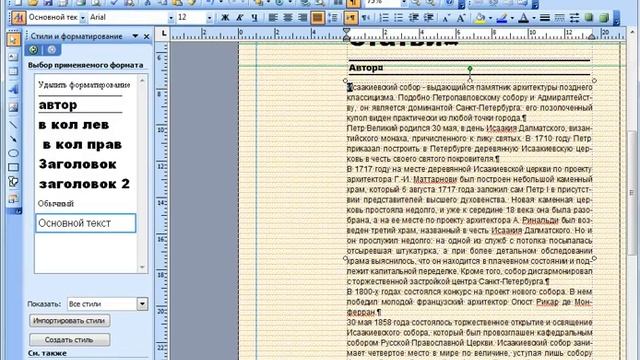This screenshot has width=640, height=360.
Task: Click Импортировать стили button
Action: click(x=69, y=321)
